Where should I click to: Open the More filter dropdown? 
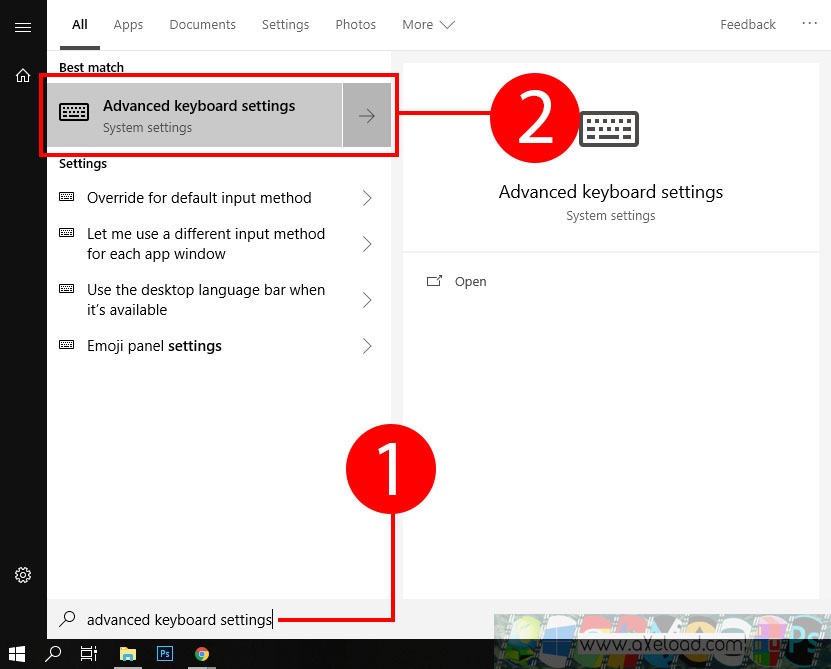pyautogui.click(x=428, y=25)
